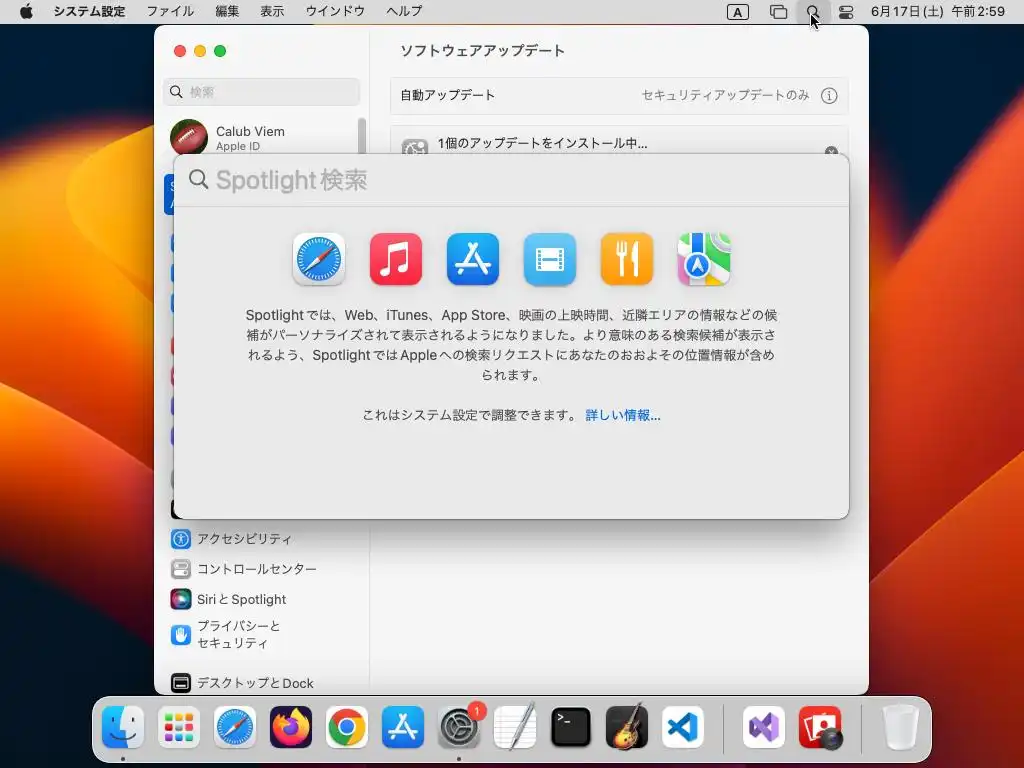Click App Store icon in Spotlight panel
This screenshot has width=1024, height=768.
click(473, 259)
